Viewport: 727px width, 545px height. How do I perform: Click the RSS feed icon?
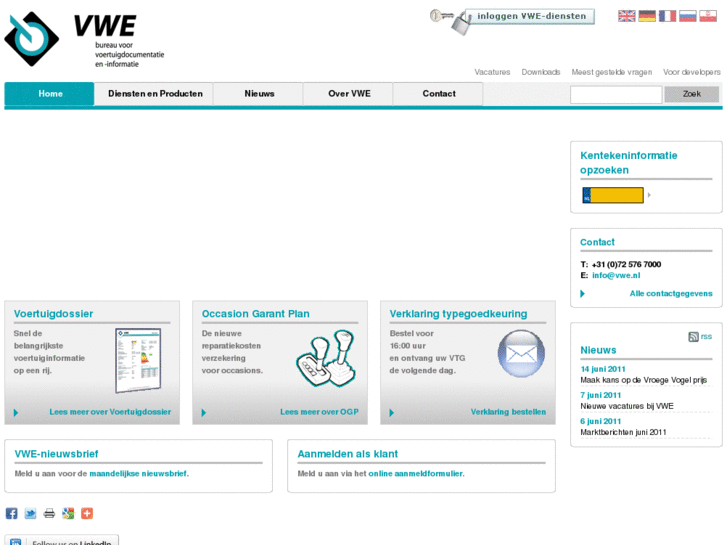(693, 337)
